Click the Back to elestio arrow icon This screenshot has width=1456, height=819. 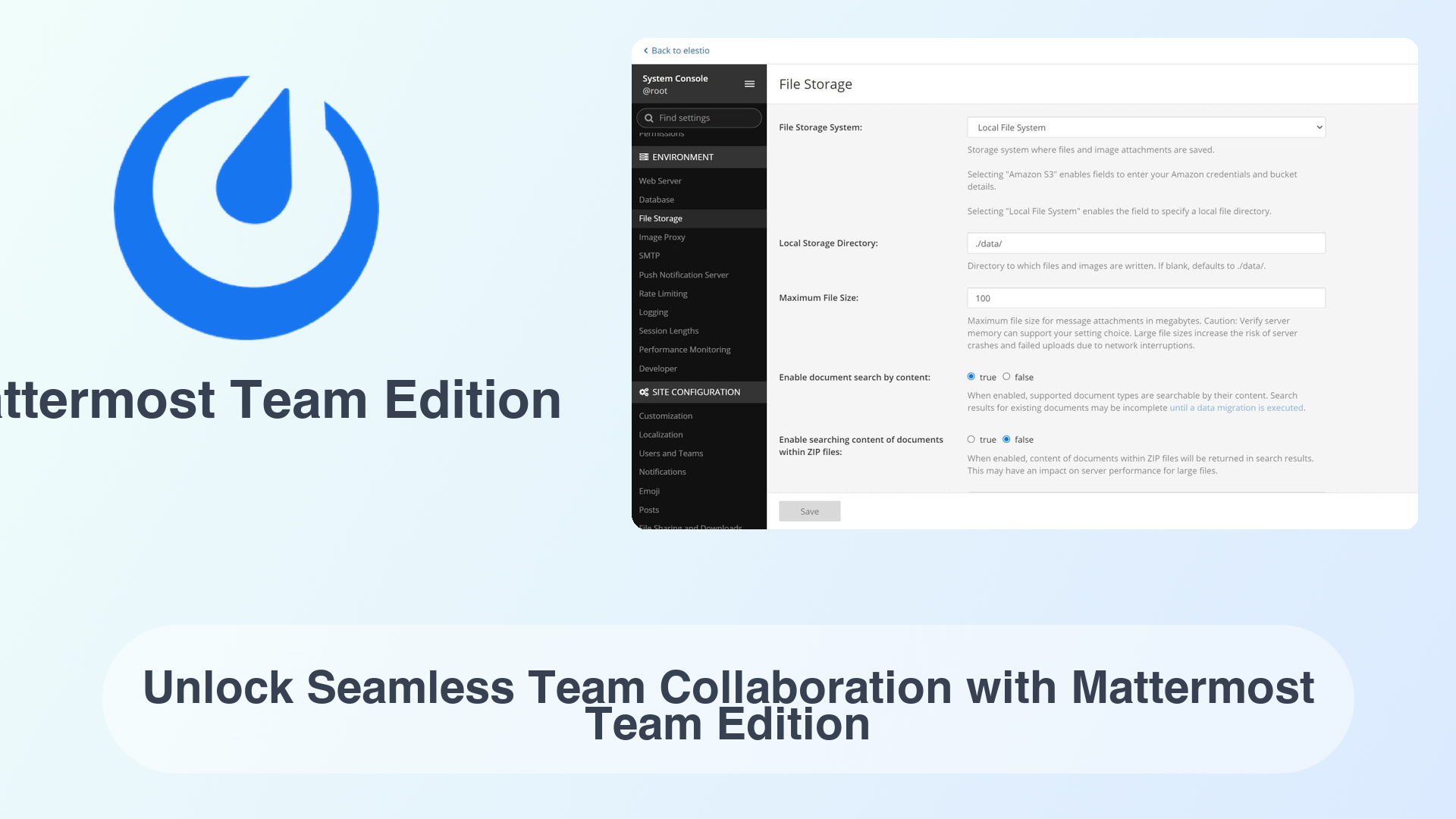point(645,50)
